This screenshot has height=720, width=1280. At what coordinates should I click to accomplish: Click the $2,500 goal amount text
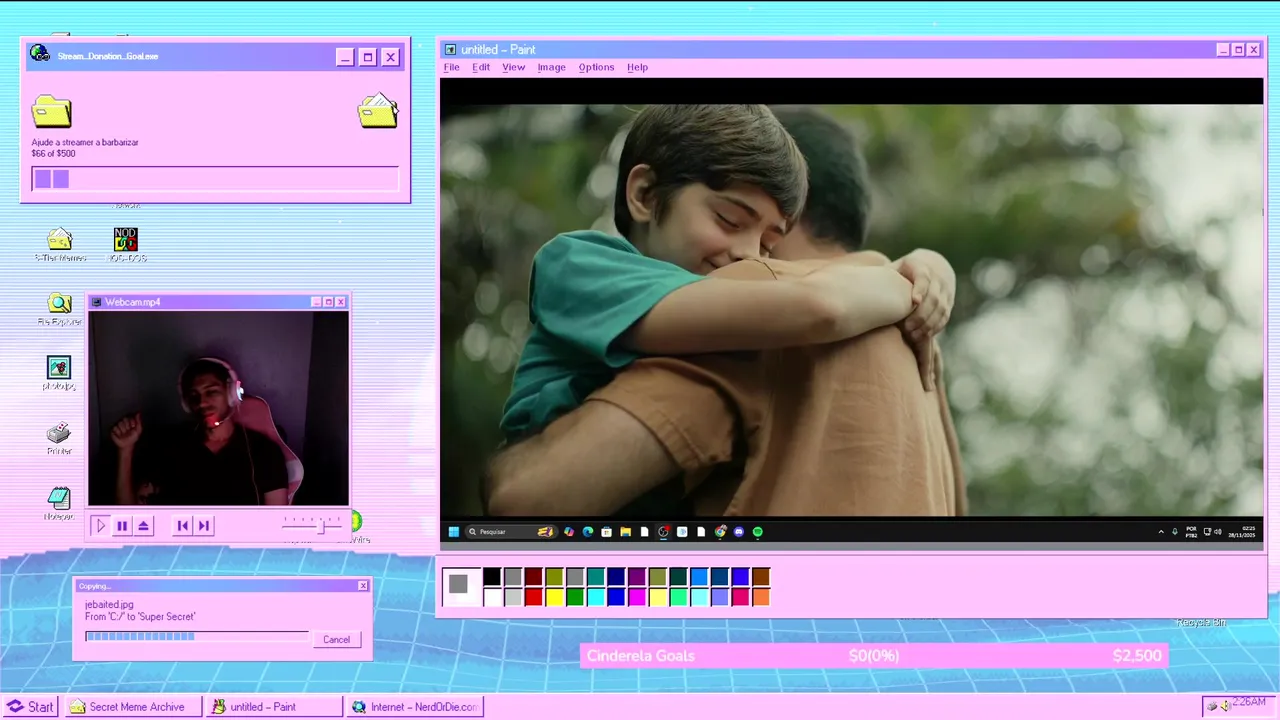point(1137,656)
